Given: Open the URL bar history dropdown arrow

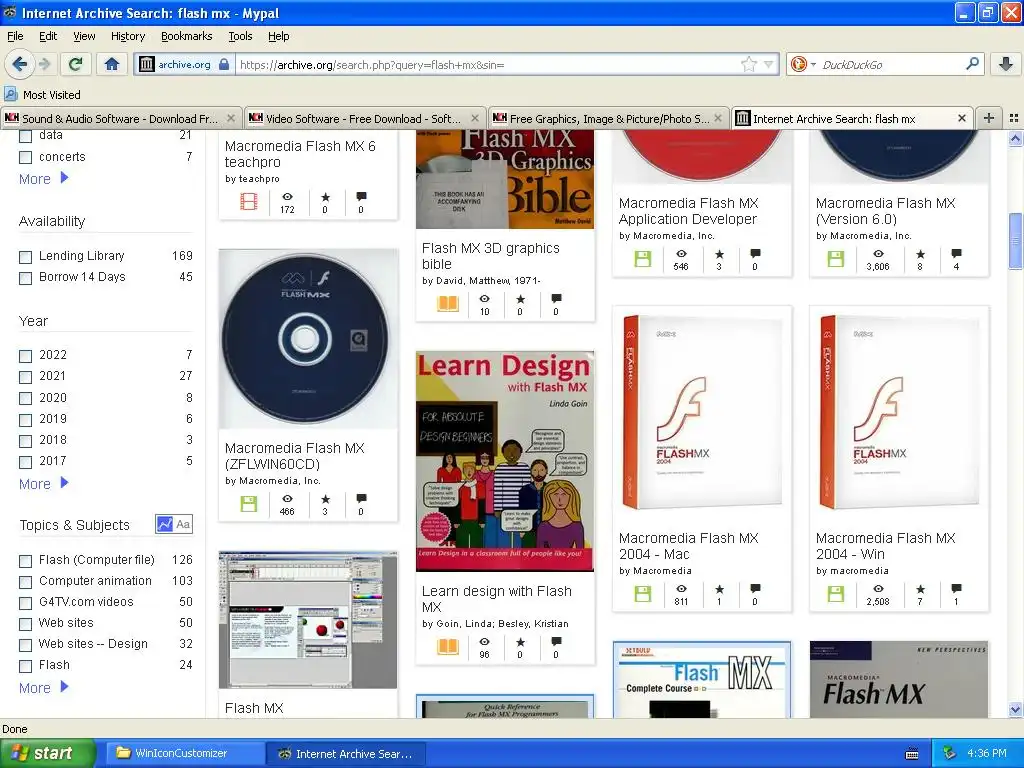Looking at the screenshot, I should (769, 64).
